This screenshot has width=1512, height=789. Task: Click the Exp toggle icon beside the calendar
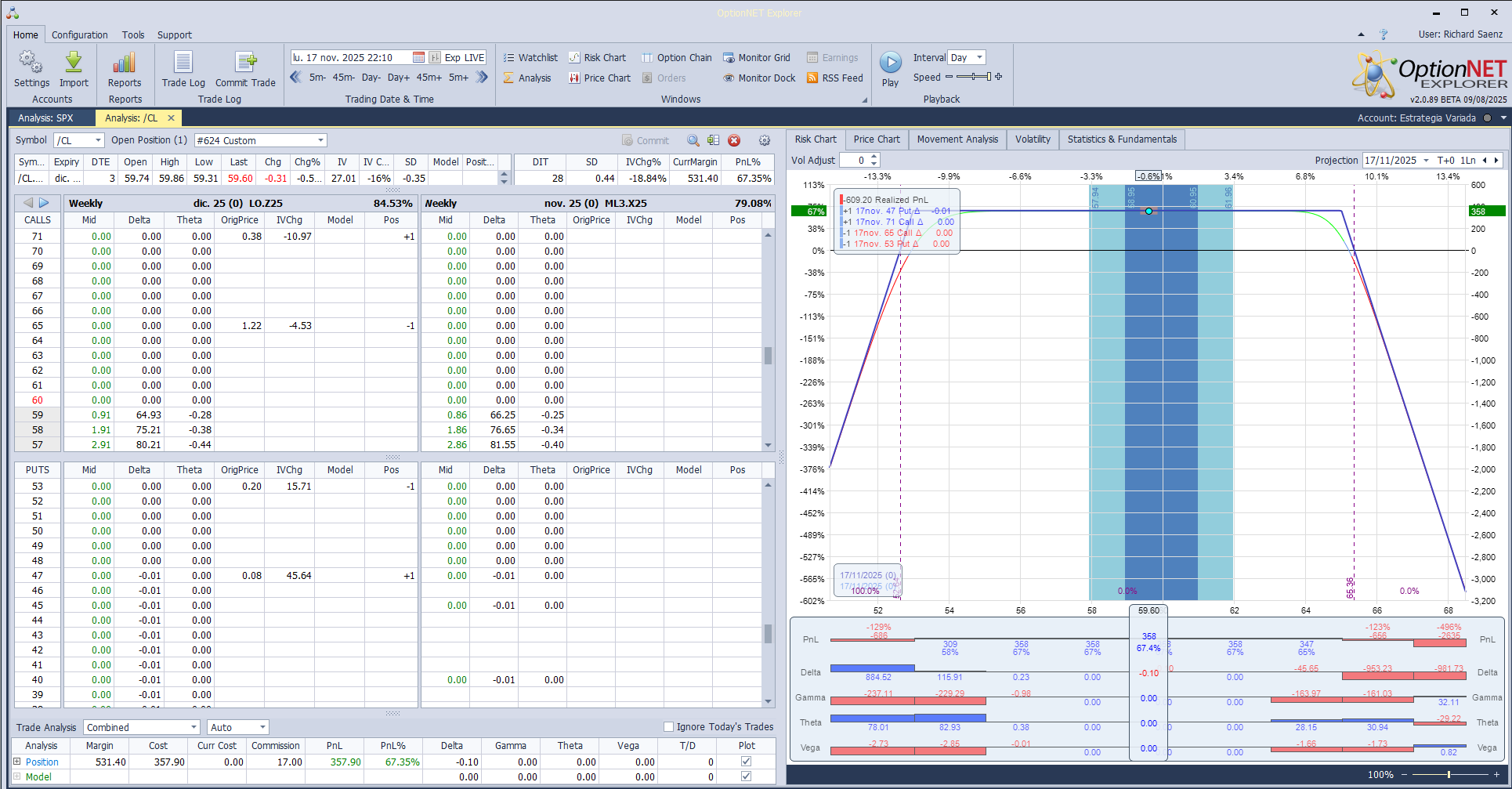[x=435, y=57]
